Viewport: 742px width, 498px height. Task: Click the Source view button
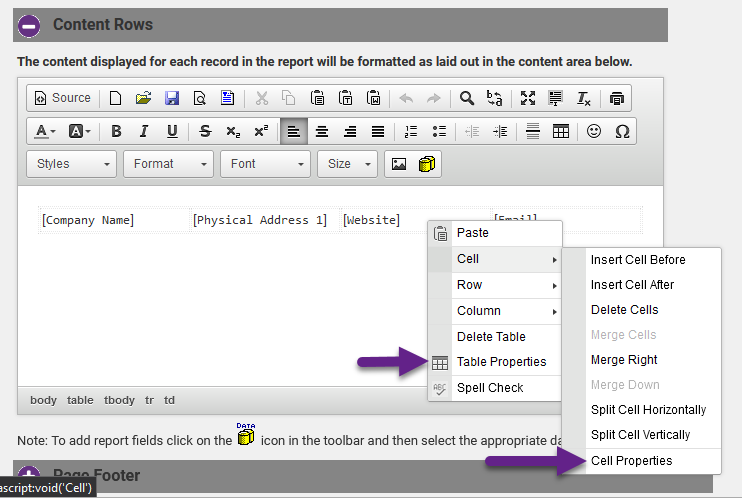click(63, 98)
